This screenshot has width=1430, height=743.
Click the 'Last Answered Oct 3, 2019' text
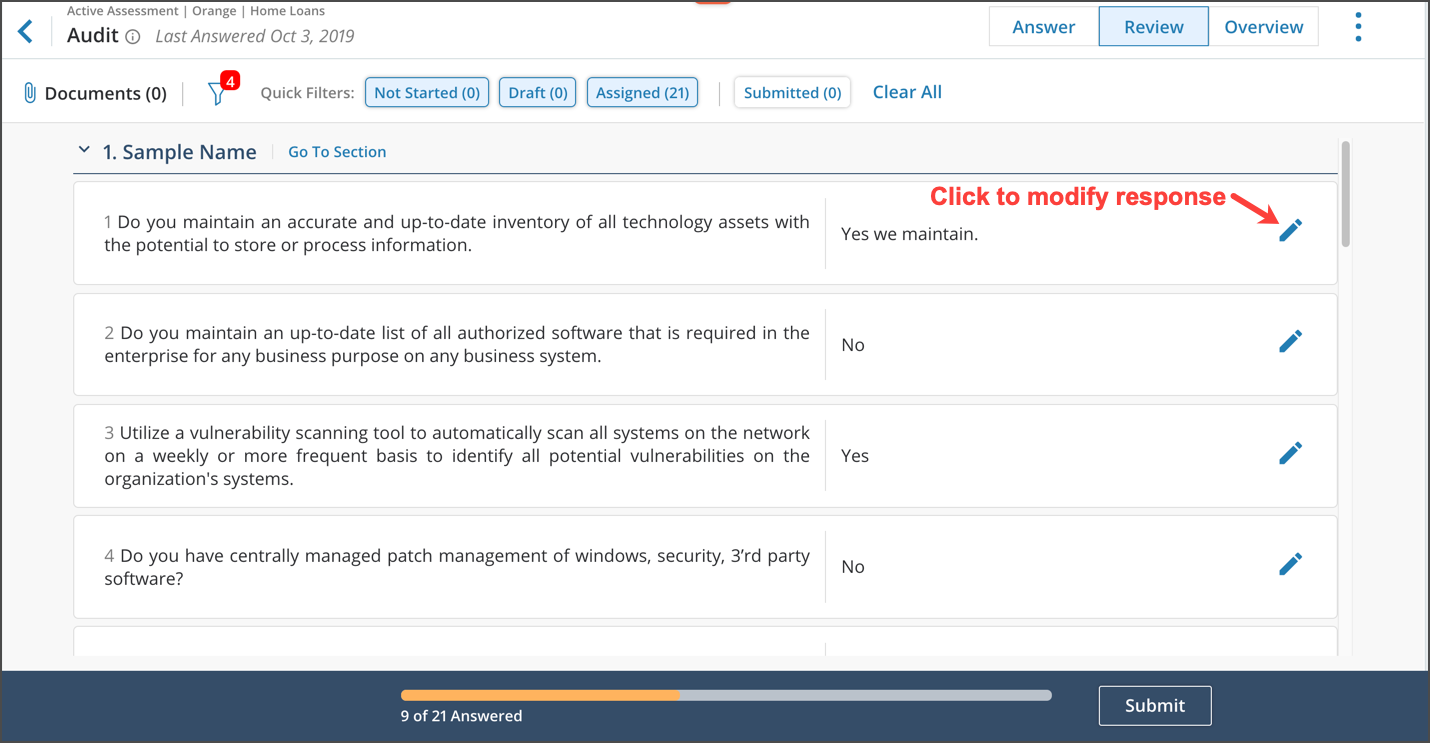coord(255,36)
